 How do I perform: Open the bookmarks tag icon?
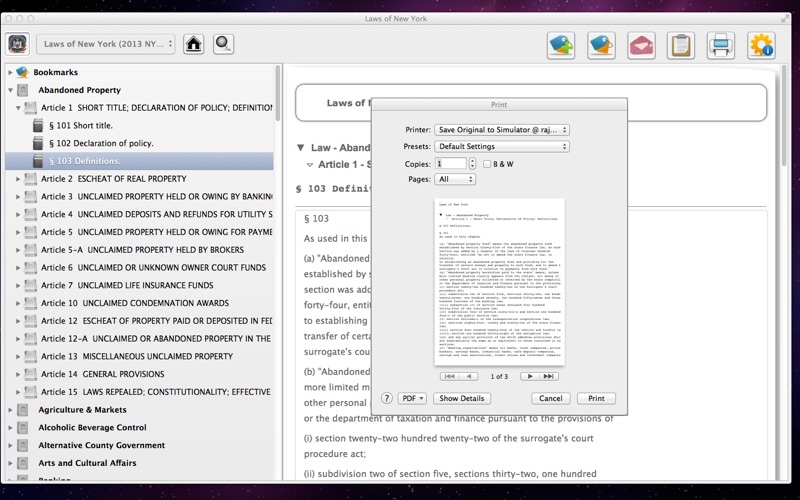pyautogui.click(x=601, y=45)
